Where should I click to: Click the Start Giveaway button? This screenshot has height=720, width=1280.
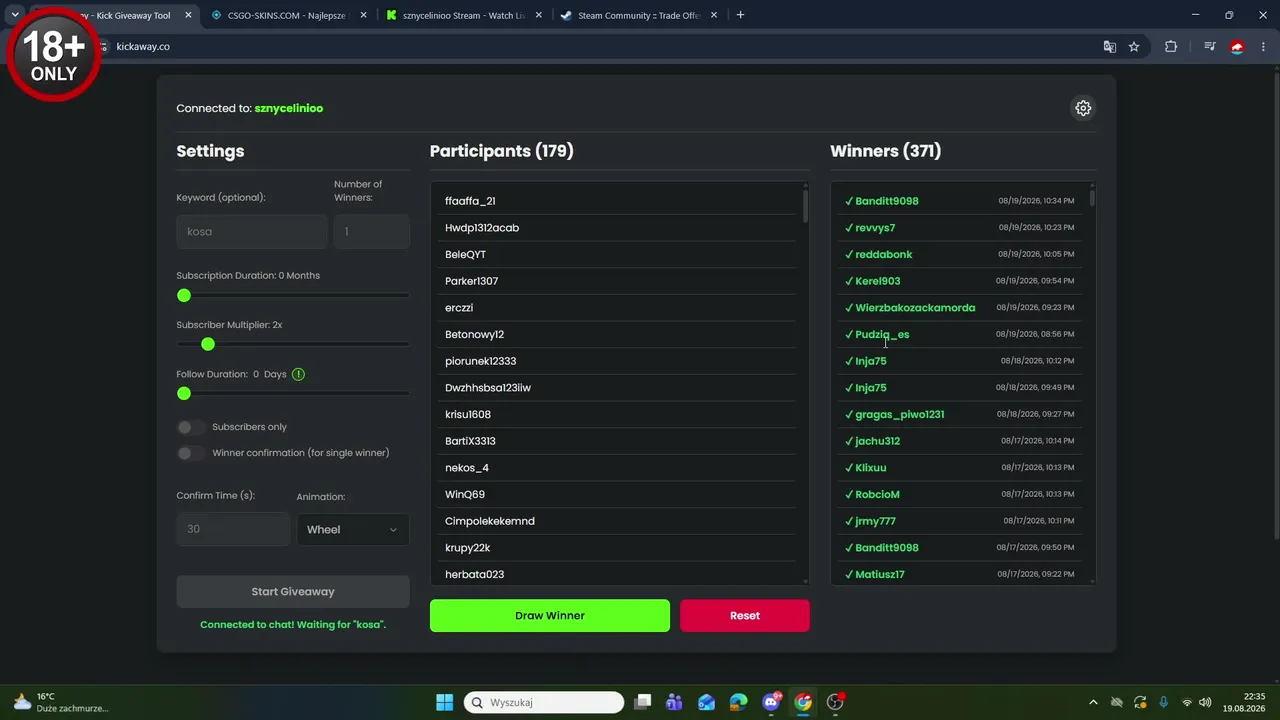click(293, 591)
